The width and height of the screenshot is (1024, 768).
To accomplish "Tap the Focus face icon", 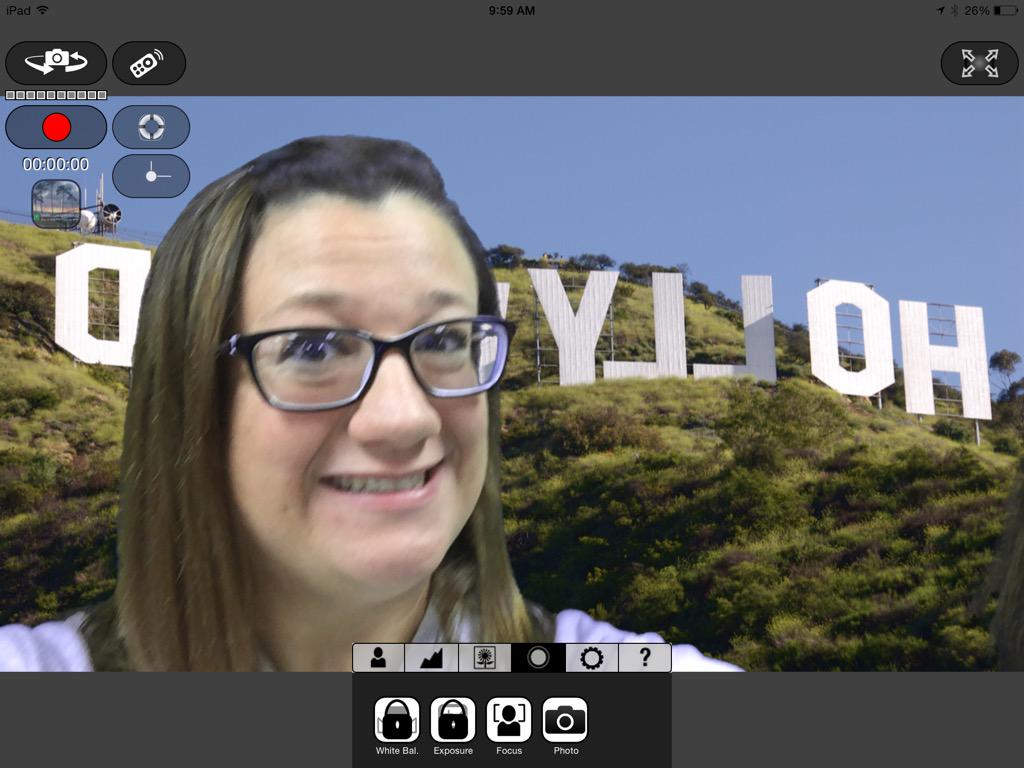I will [x=509, y=720].
